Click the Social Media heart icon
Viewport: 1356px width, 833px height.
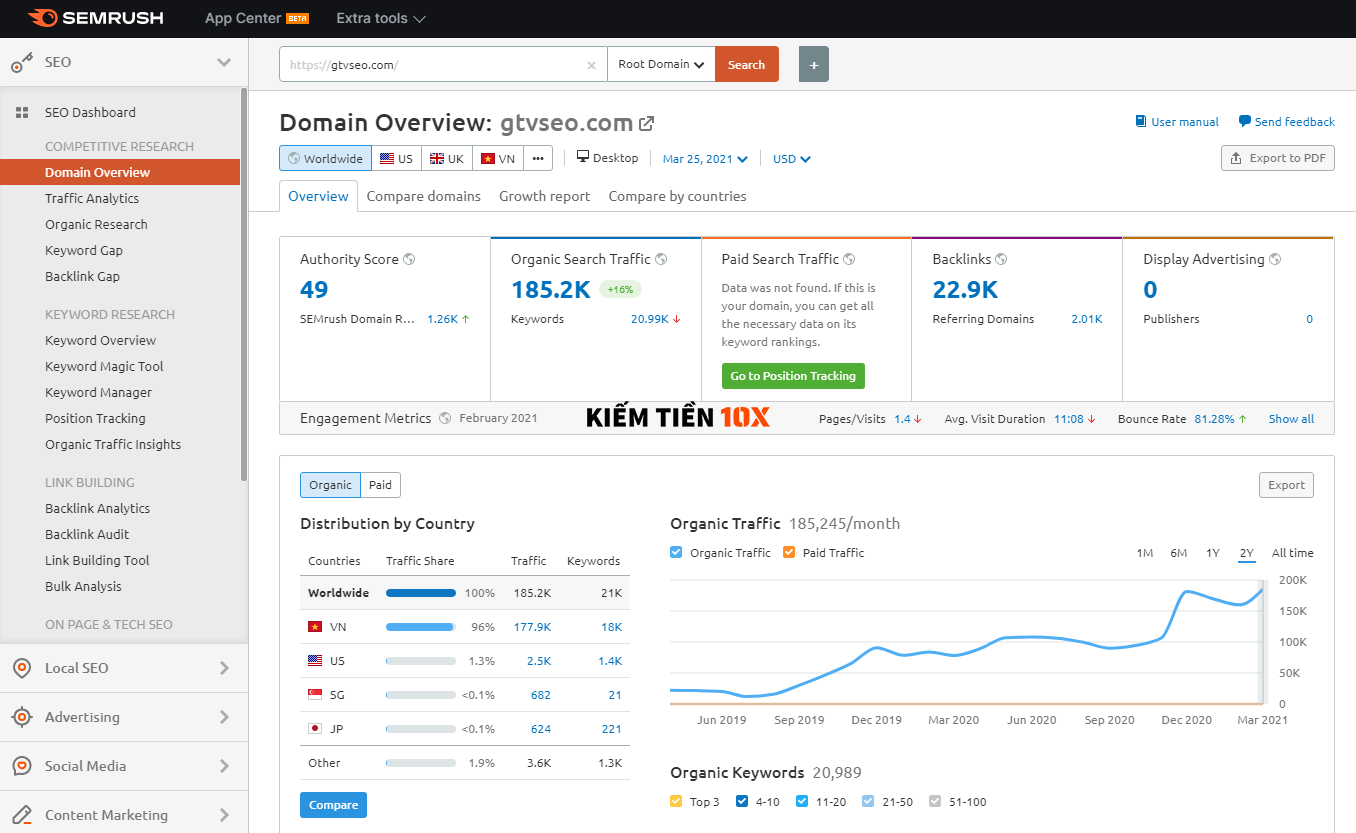[x=22, y=766]
